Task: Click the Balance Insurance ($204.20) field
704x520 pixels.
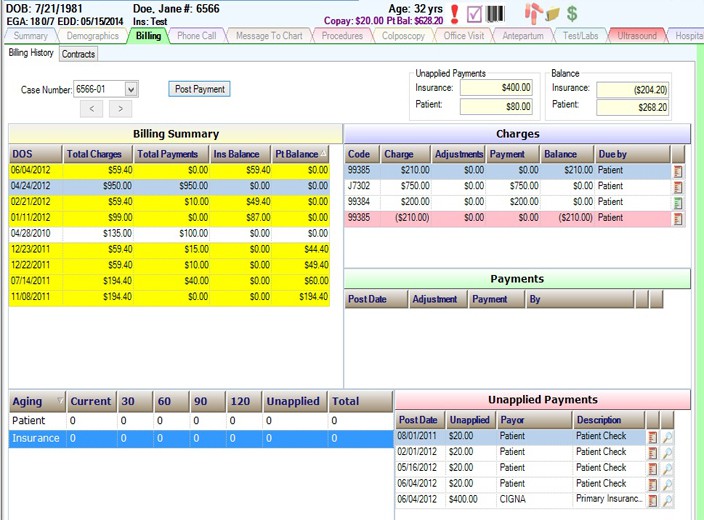Action: 633,90
